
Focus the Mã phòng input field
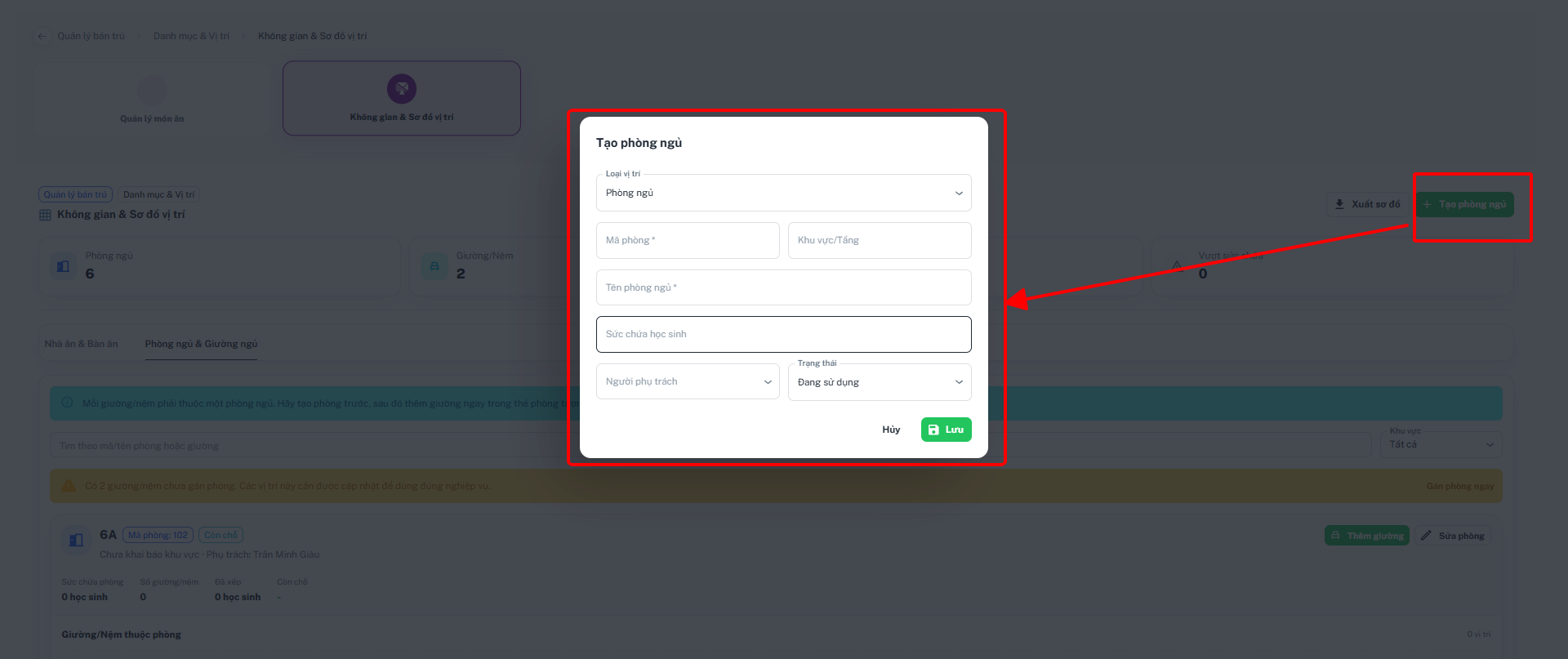click(688, 240)
